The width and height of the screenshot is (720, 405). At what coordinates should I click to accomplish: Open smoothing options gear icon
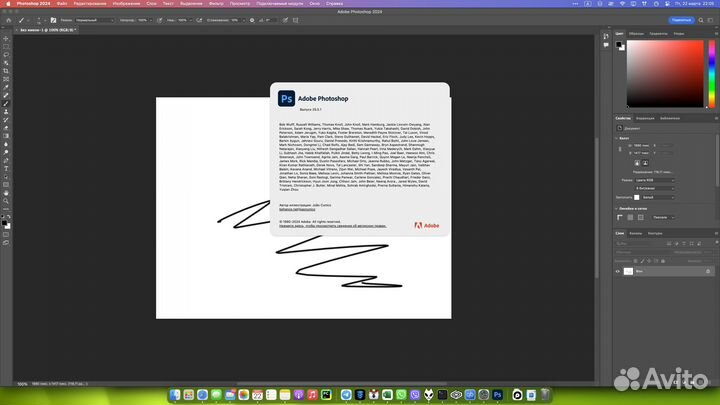click(x=252, y=20)
